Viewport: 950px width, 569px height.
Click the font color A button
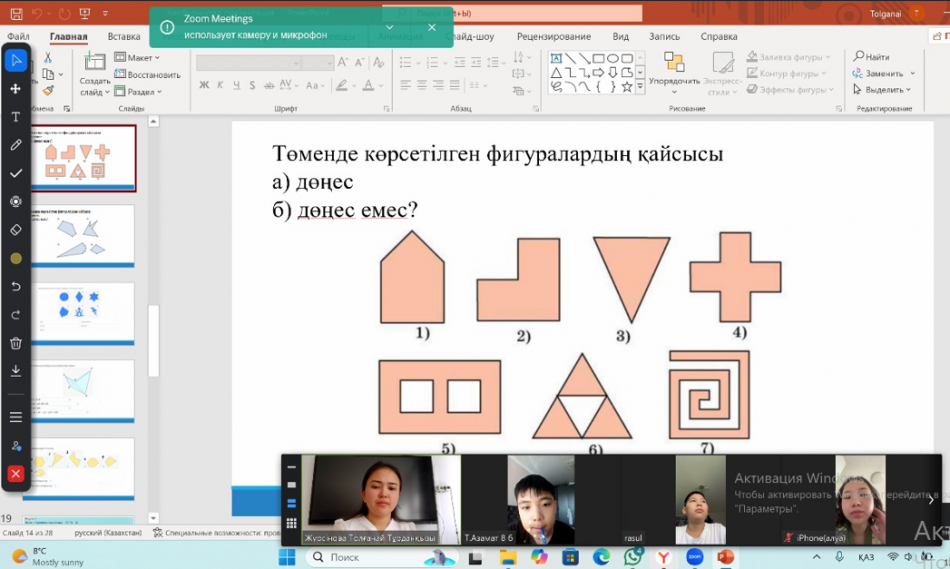coord(368,85)
